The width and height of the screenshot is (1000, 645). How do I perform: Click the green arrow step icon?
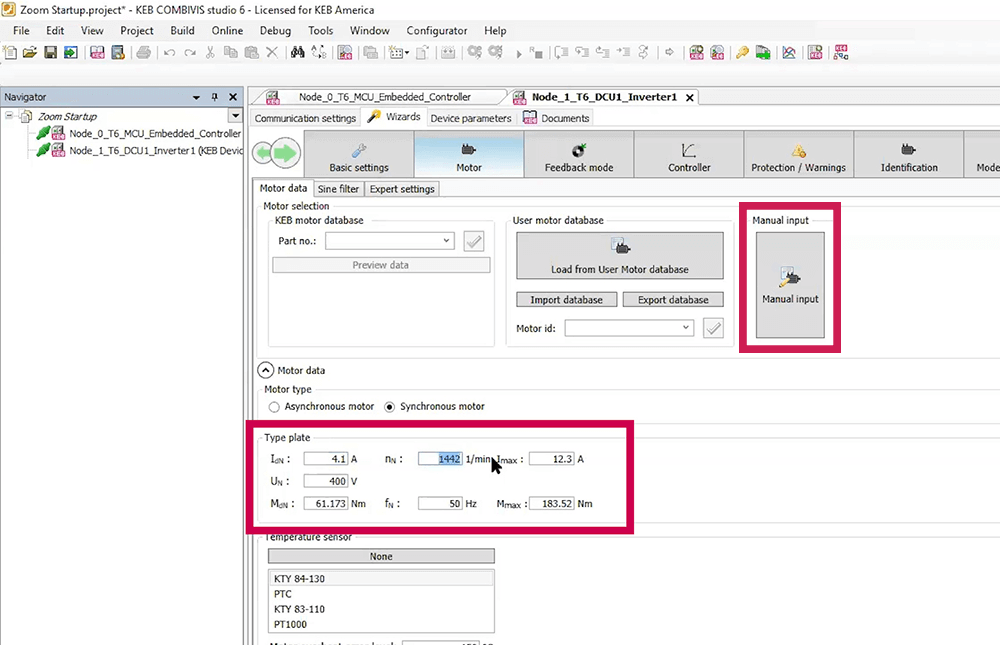(763, 52)
